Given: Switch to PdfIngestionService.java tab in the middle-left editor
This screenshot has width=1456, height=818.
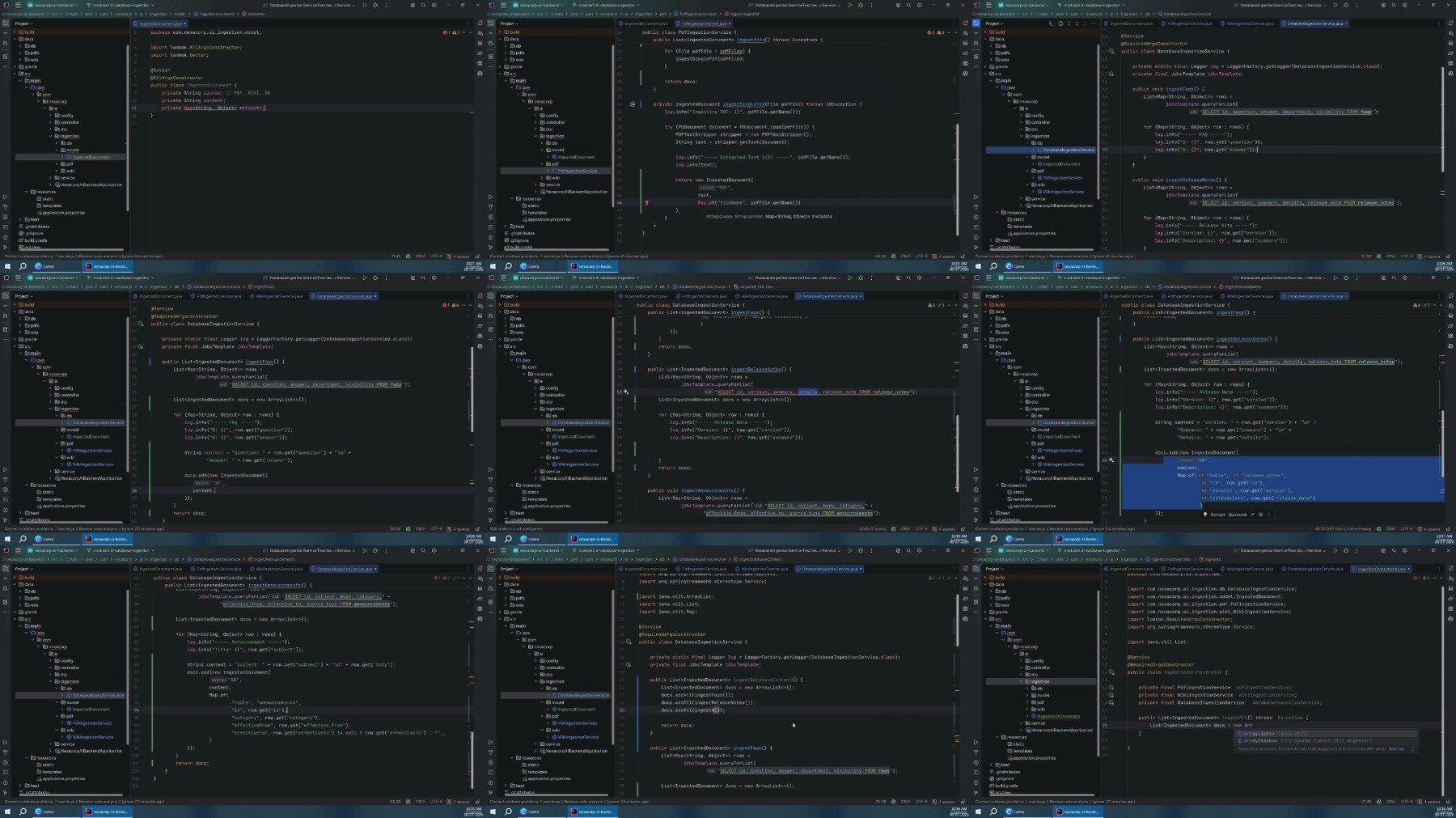Looking at the screenshot, I should [218, 296].
